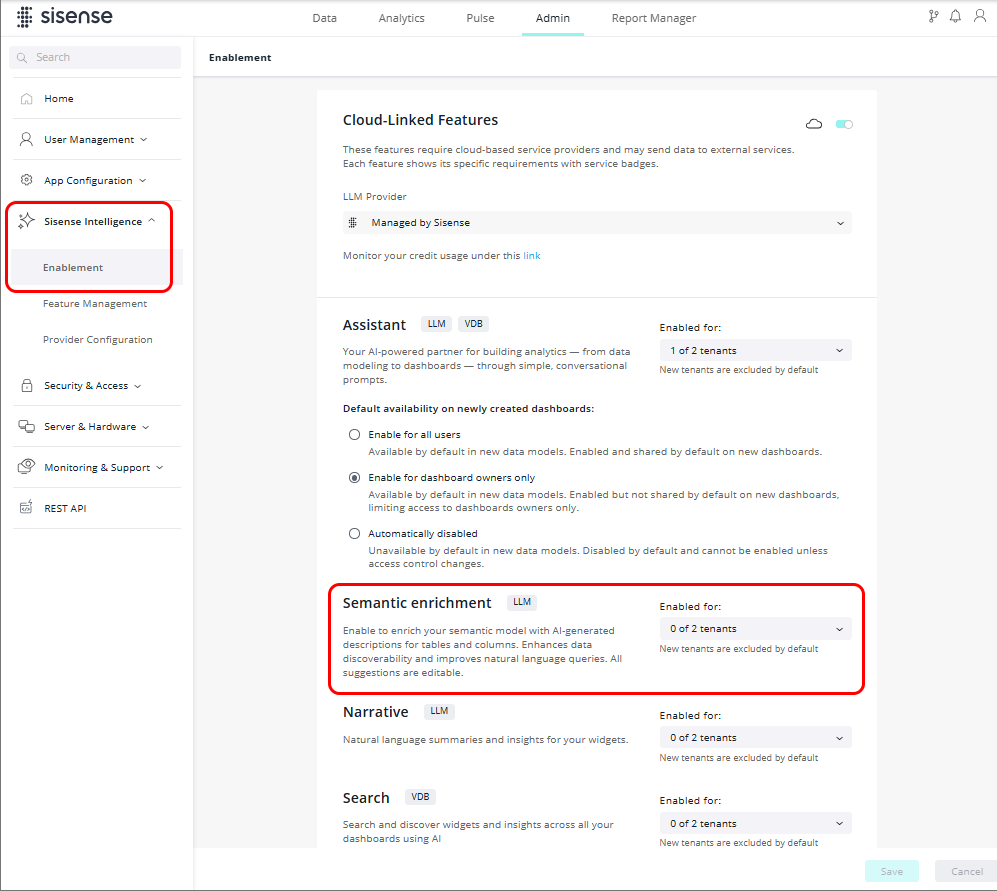Click the LLM badge next to Semantic enrichment

pyautogui.click(x=521, y=602)
